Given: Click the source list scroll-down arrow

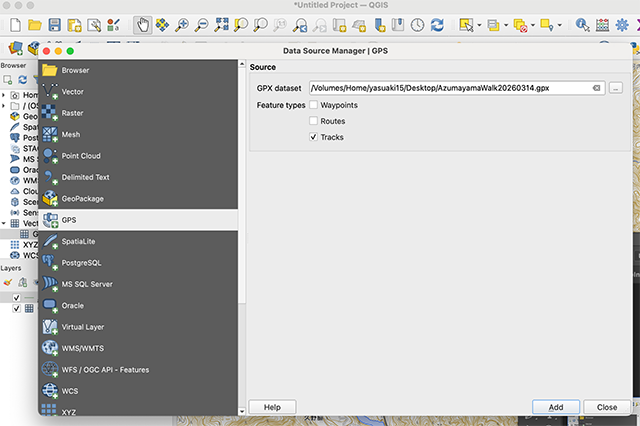Looking at the screenshot, I should [242, 412].
